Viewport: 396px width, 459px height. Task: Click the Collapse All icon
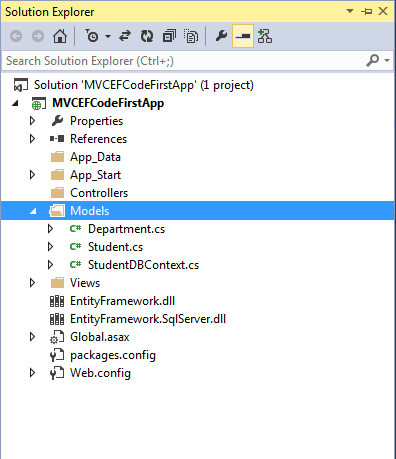pos(169,36)
